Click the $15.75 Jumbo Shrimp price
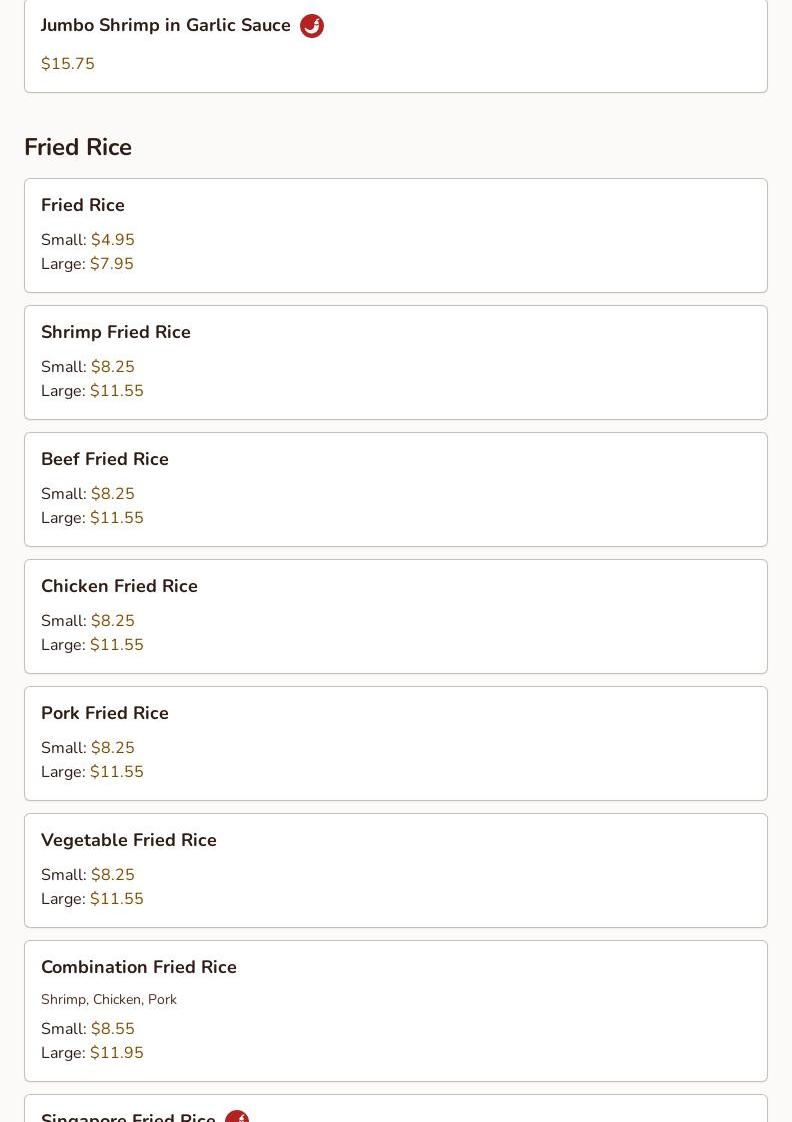 (x=68, y=64)
